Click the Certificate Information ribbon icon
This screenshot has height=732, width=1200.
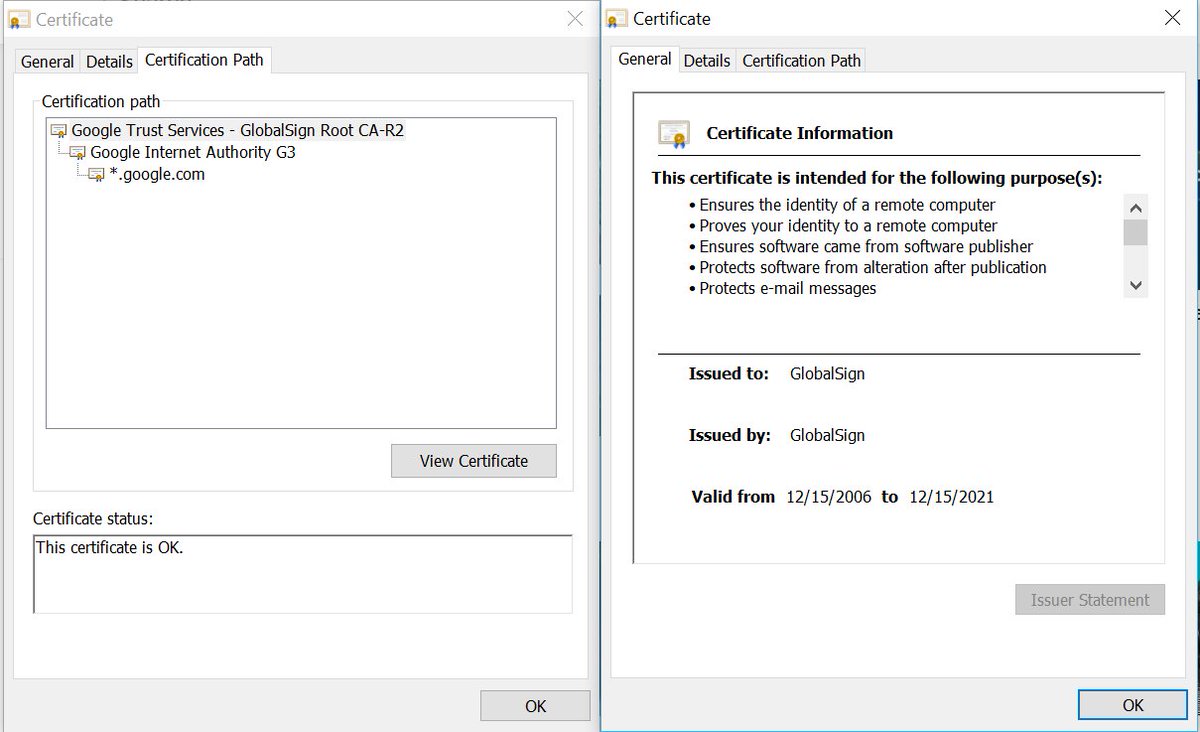[x=674, y=134]
